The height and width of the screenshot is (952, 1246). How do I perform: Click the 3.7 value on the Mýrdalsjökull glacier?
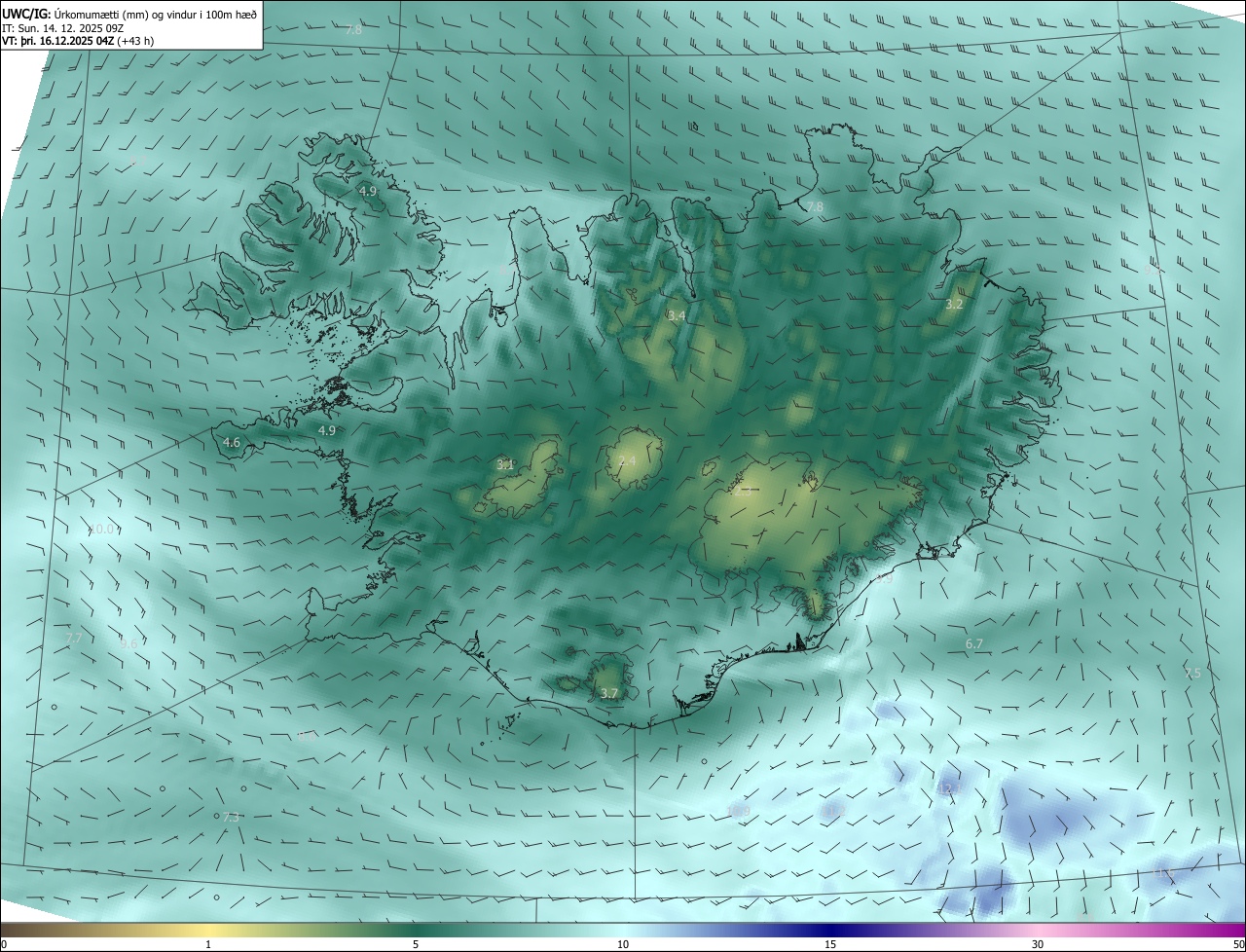pos(609,693)
